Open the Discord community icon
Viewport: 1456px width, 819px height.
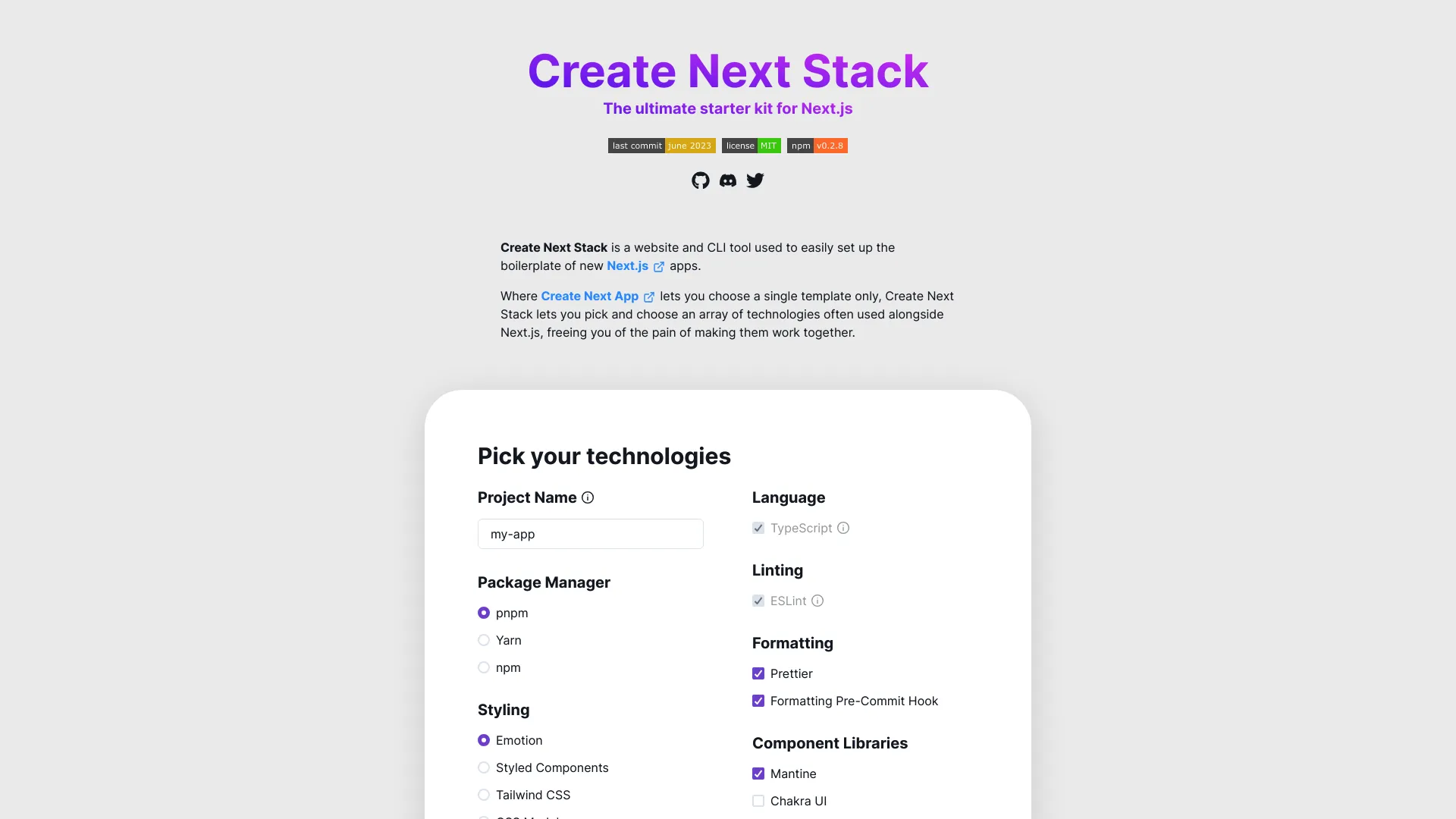click(x=727, y=180)
